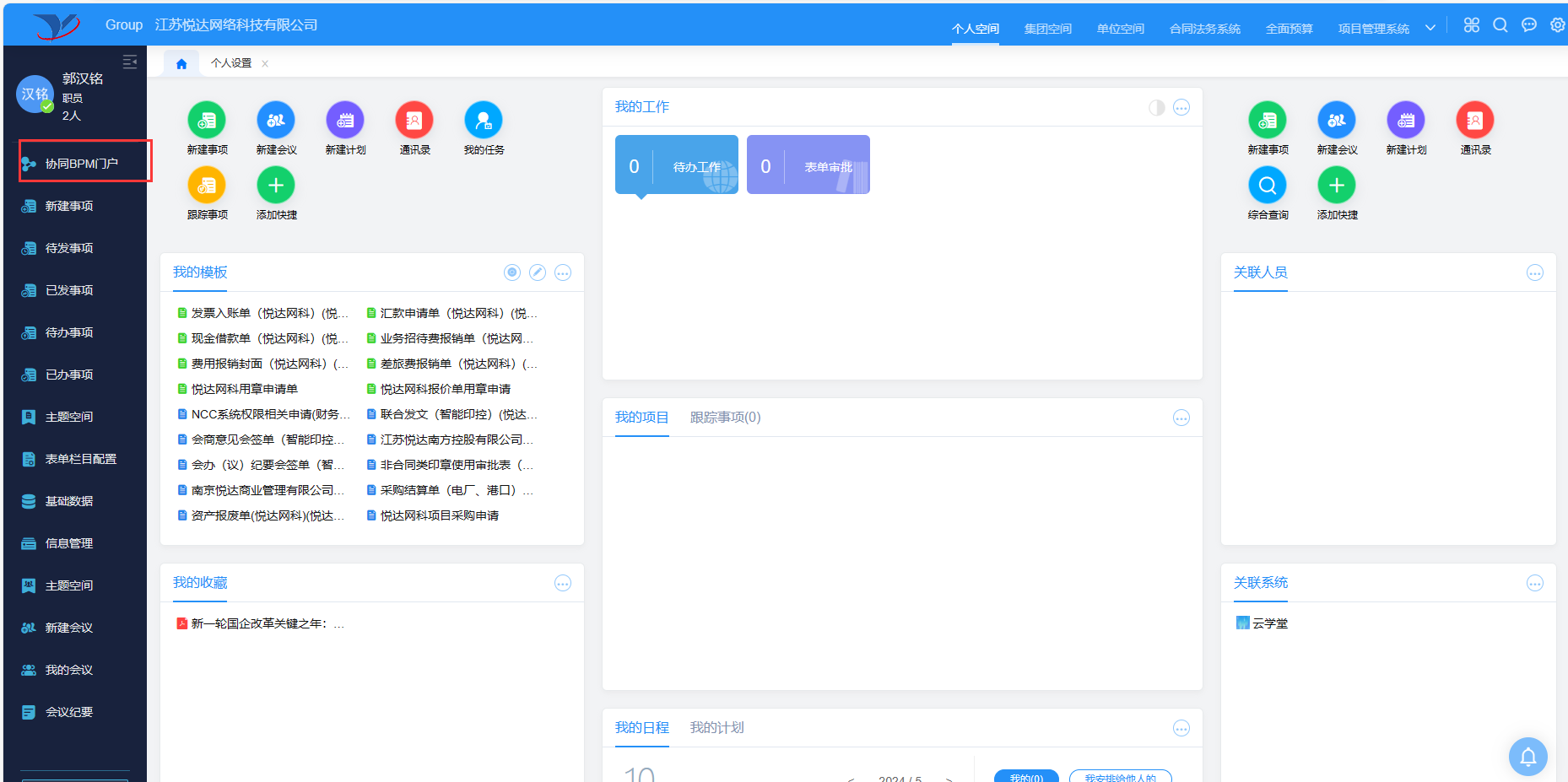Switch to the 集团空间 top menu
The width and height of the screenshot is (1568, 782).
pyautogui.click(x=1047, y=29)
